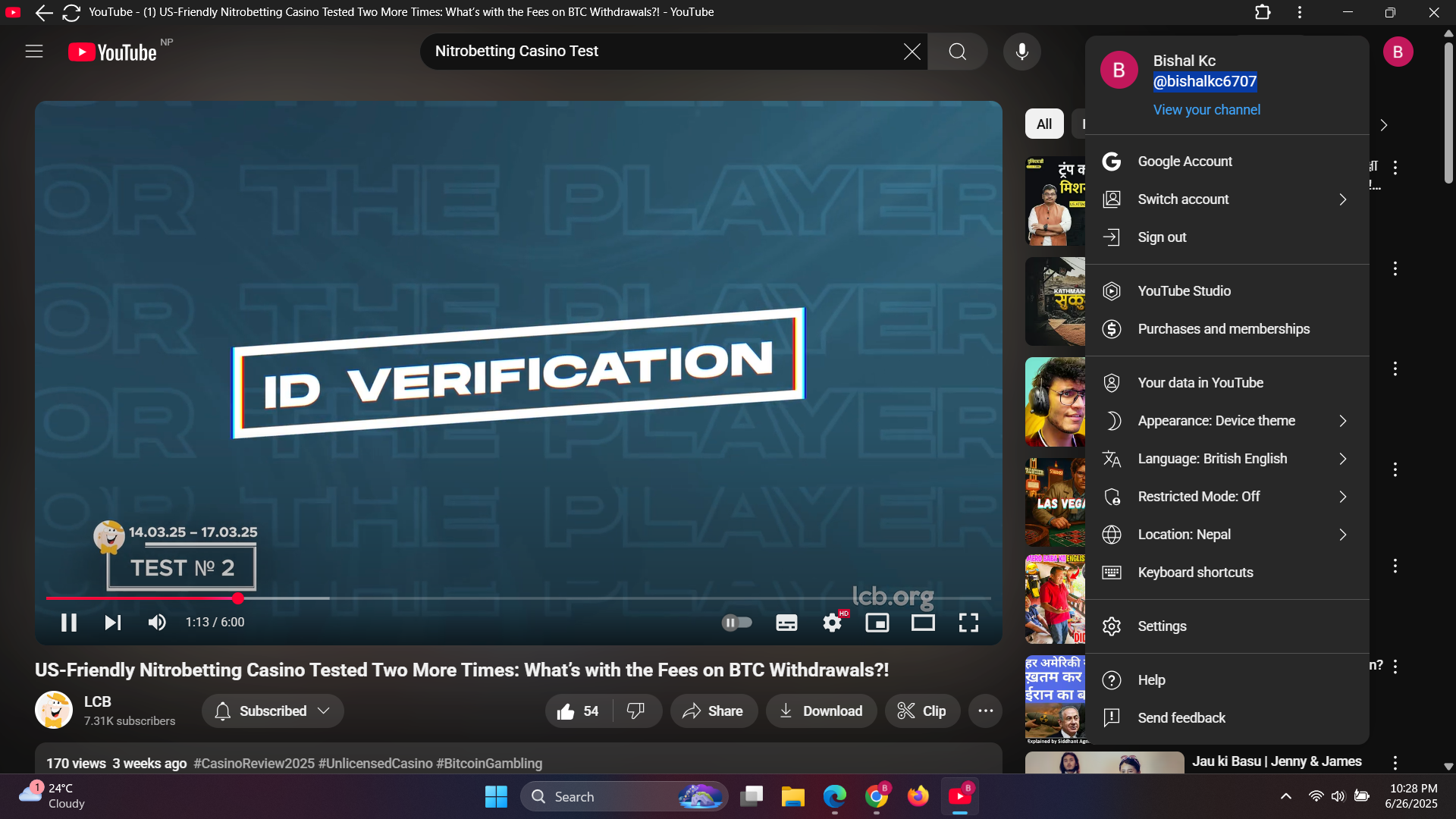
Task: Dislike the video with thumbs down
Action: click(x=635, y=711)
